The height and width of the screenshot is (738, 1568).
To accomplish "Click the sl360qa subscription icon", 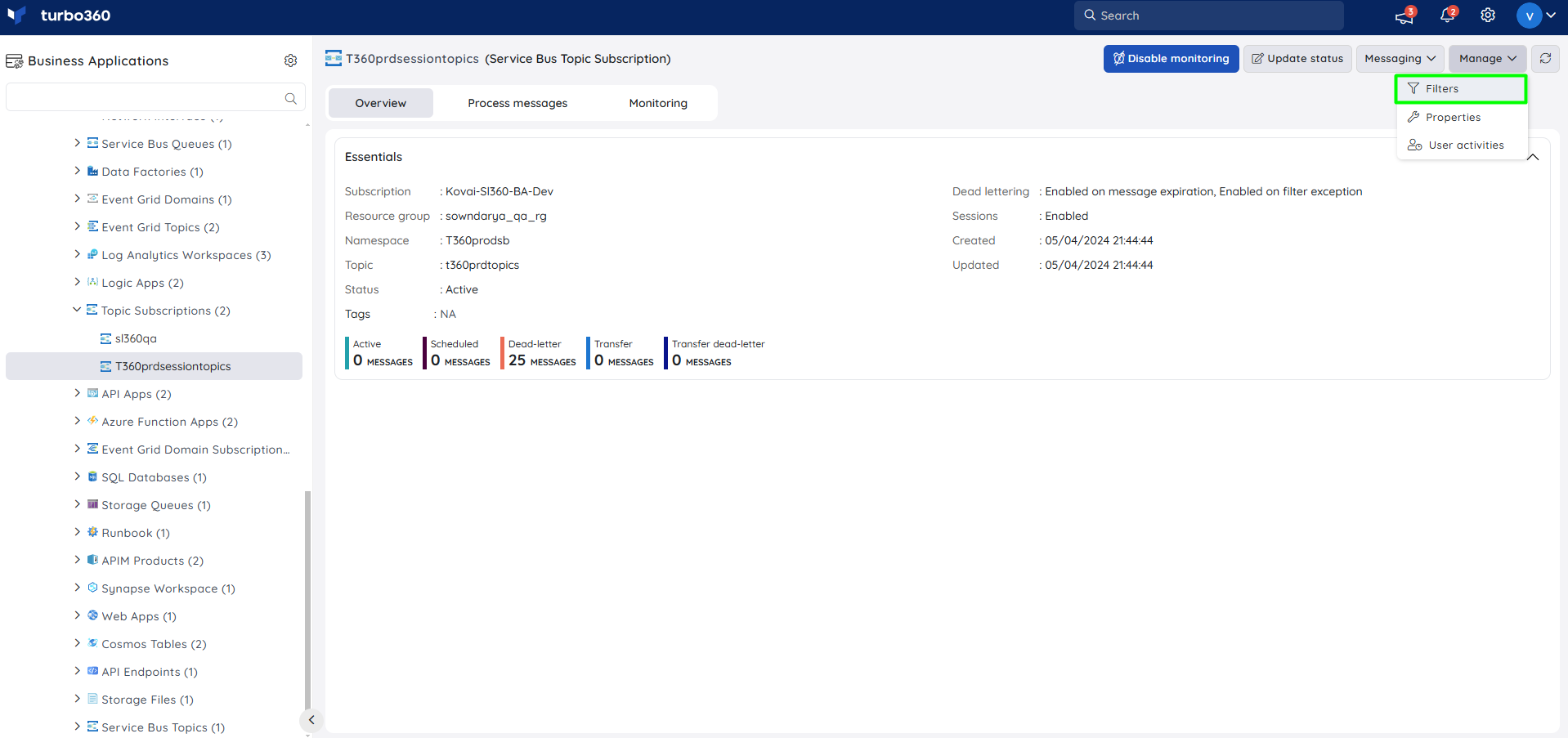I will click(x=105, y=338).
